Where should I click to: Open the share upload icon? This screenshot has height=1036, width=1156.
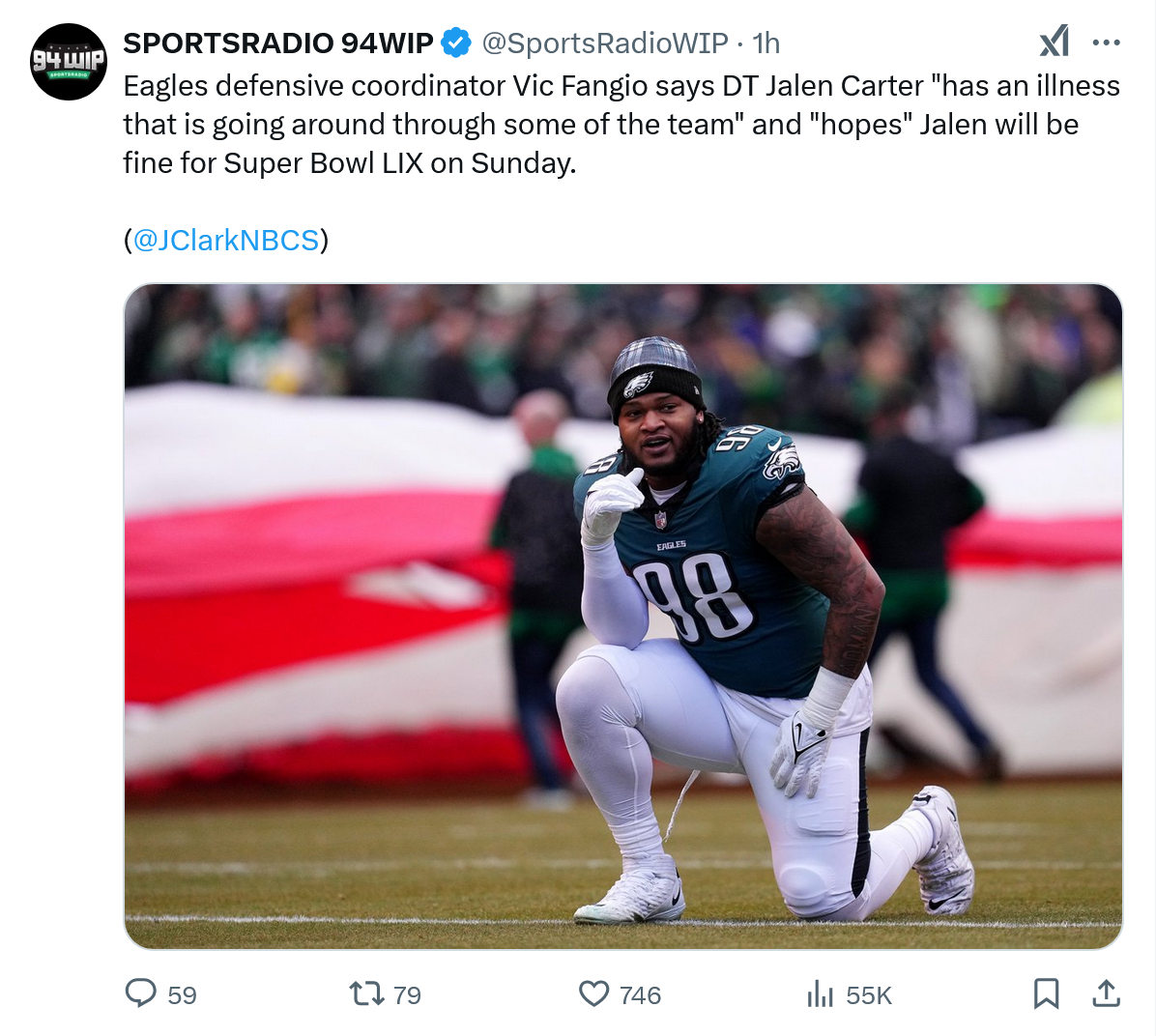[1106, 994]
